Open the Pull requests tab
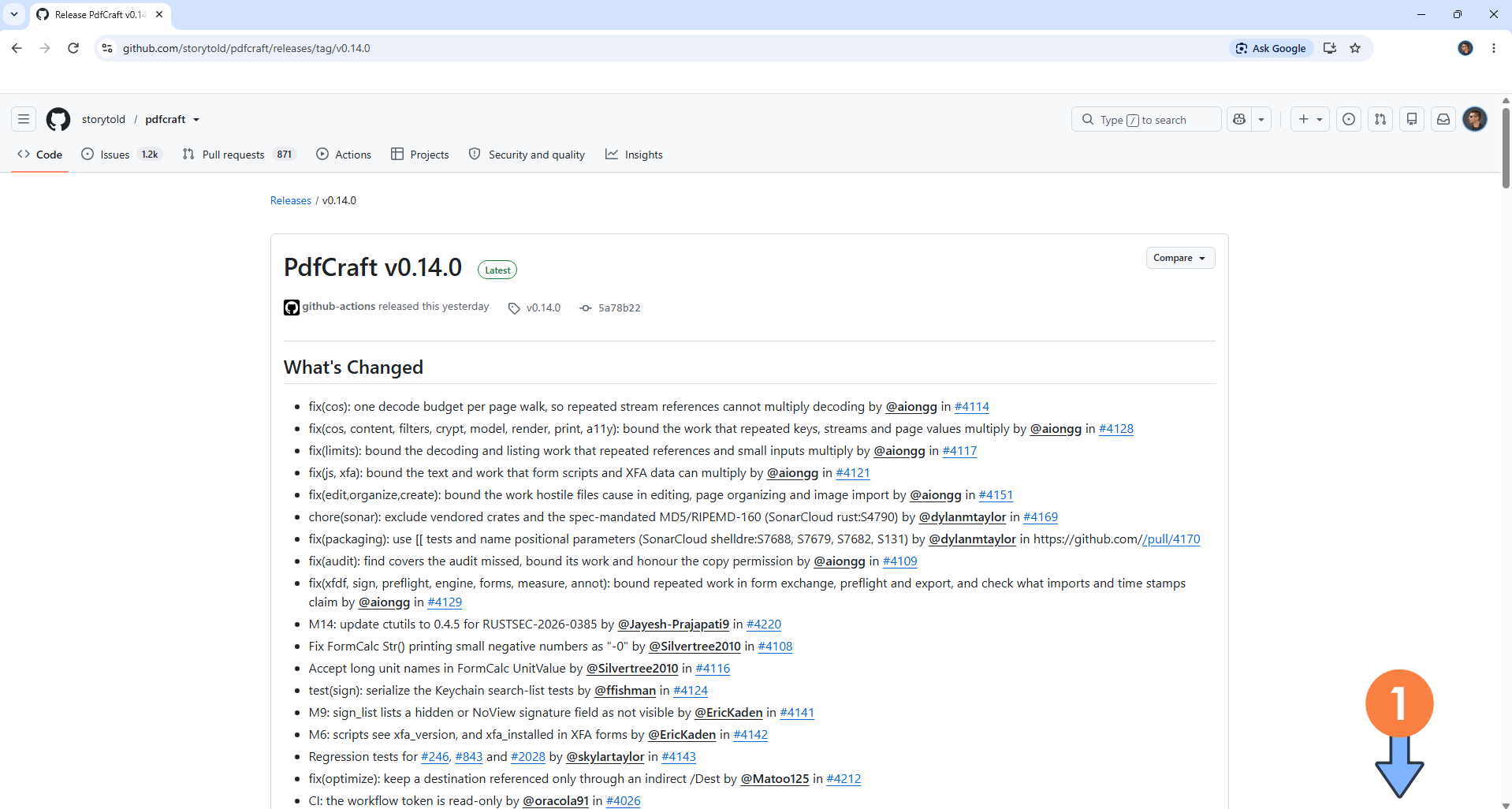This screenshot has height=809, width=1512. point(238,155)
